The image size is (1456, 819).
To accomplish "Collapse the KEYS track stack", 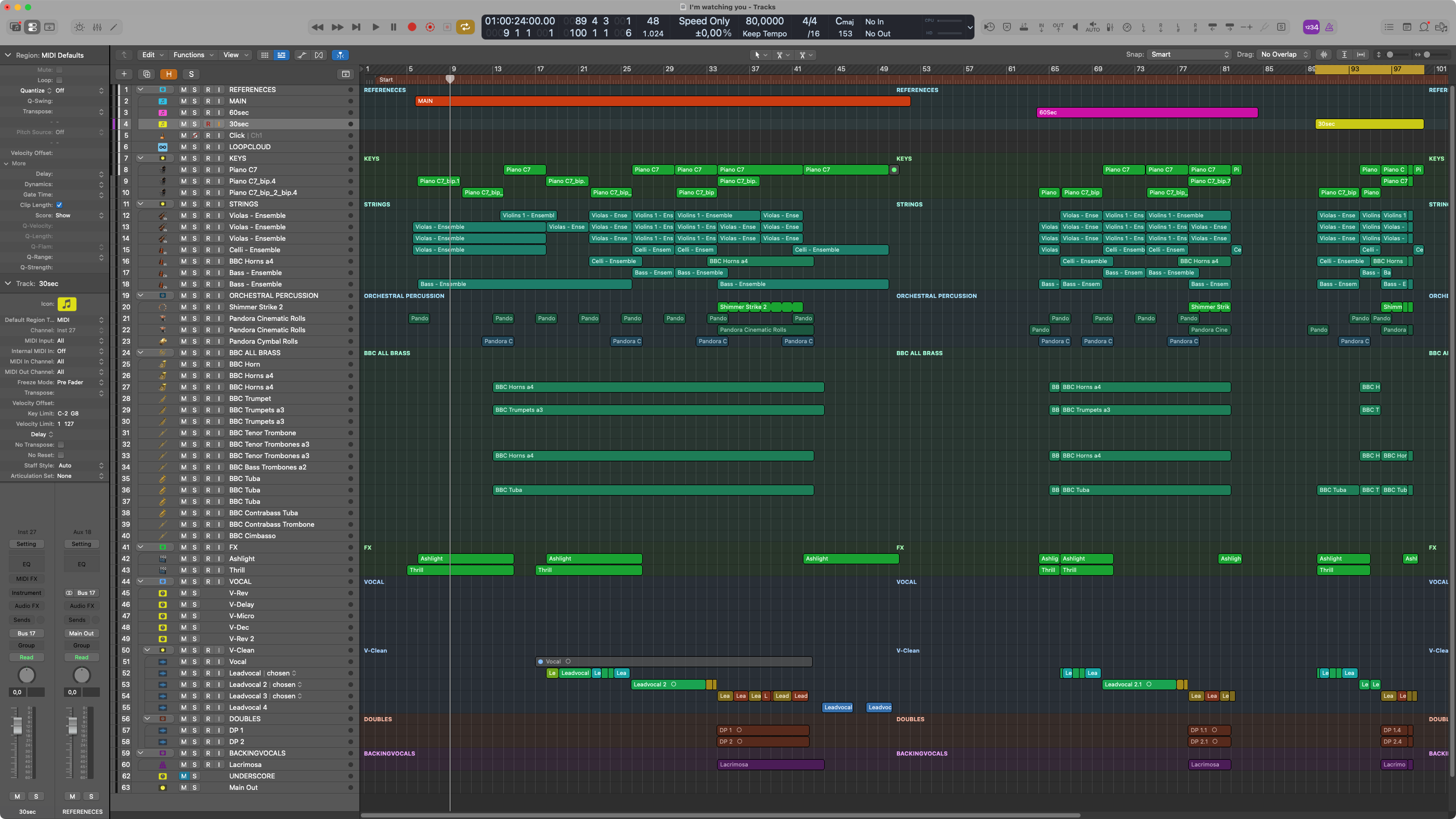I will coord(140,158).
